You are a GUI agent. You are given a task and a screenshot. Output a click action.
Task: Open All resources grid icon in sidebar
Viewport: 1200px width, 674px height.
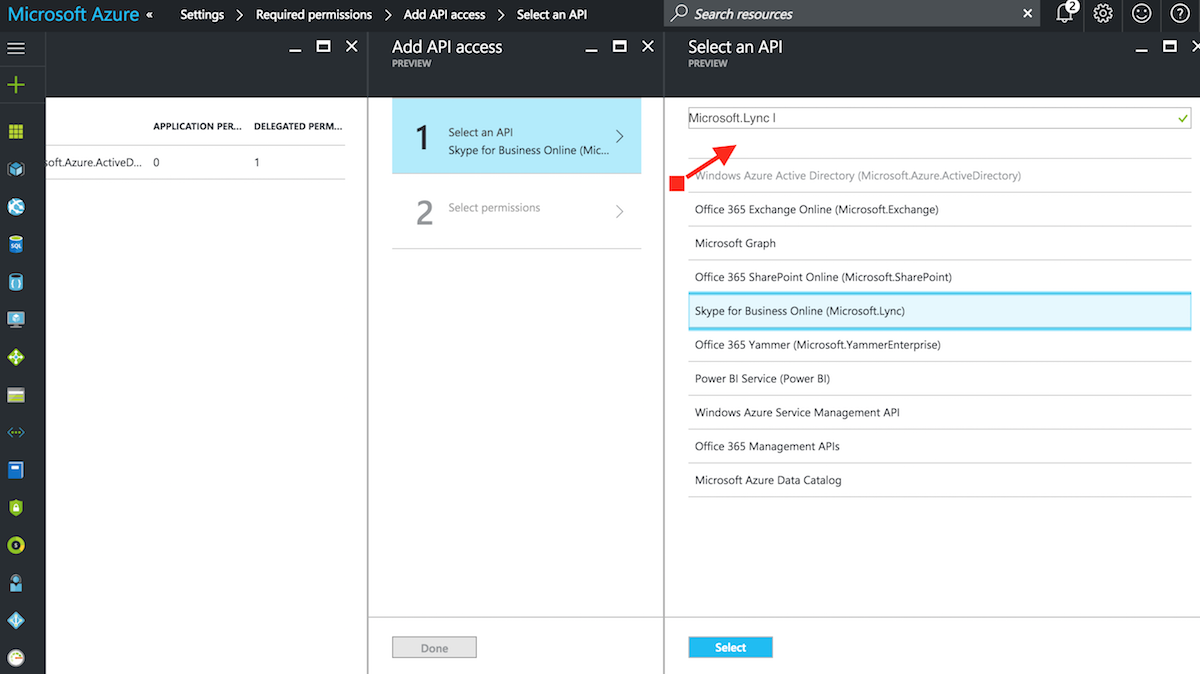(x=16, y=131)
